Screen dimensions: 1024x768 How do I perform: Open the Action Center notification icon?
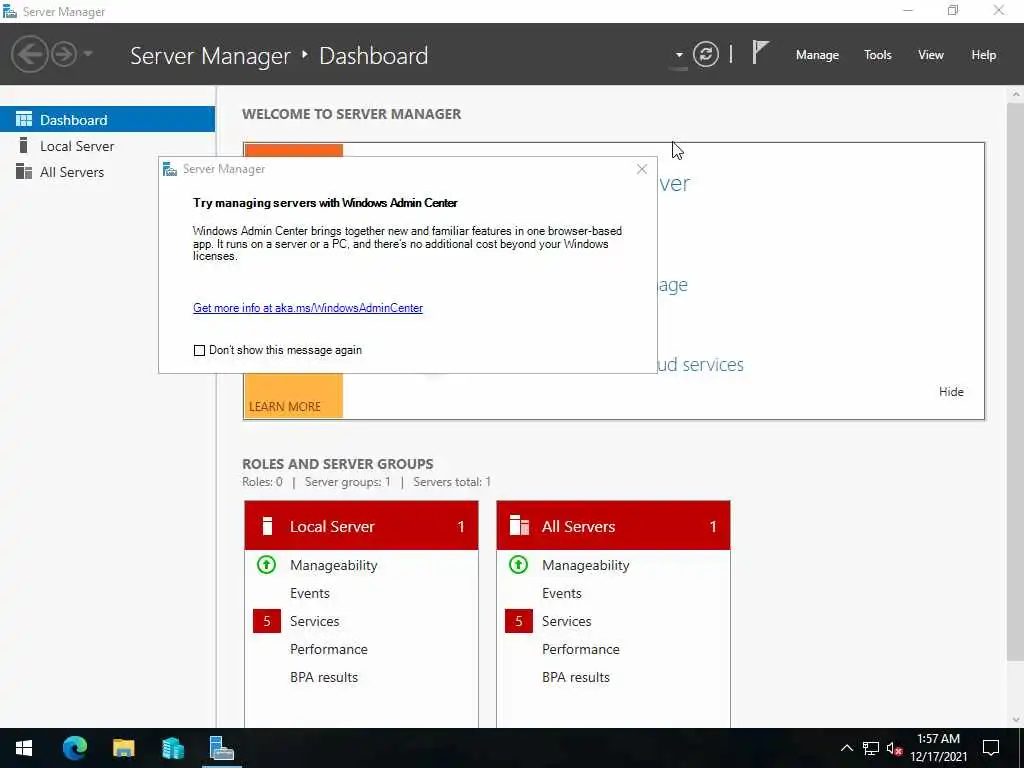pos(991,748)
